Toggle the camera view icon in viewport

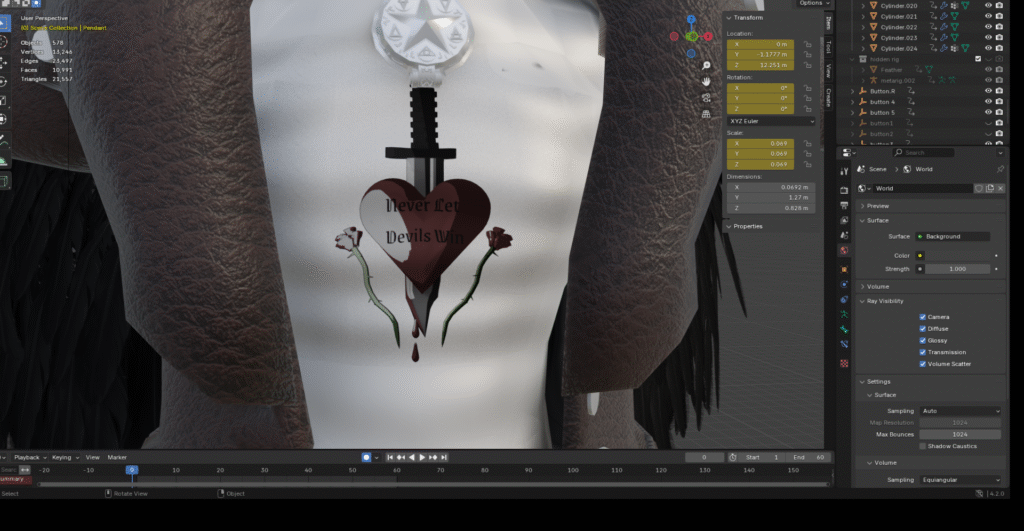click(x=706, y=97)
